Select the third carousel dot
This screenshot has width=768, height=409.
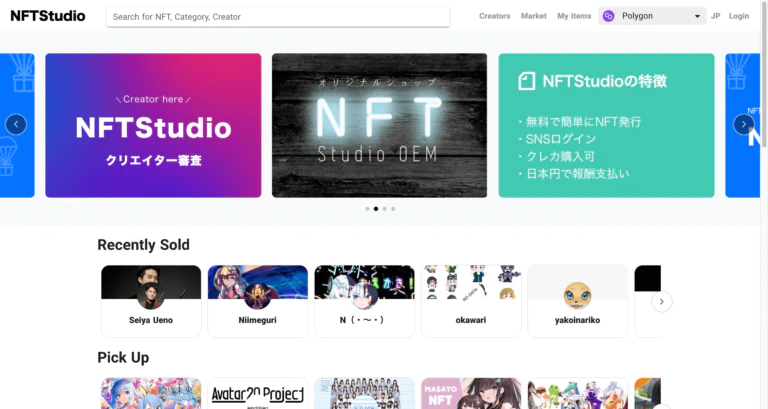[384, 209]
